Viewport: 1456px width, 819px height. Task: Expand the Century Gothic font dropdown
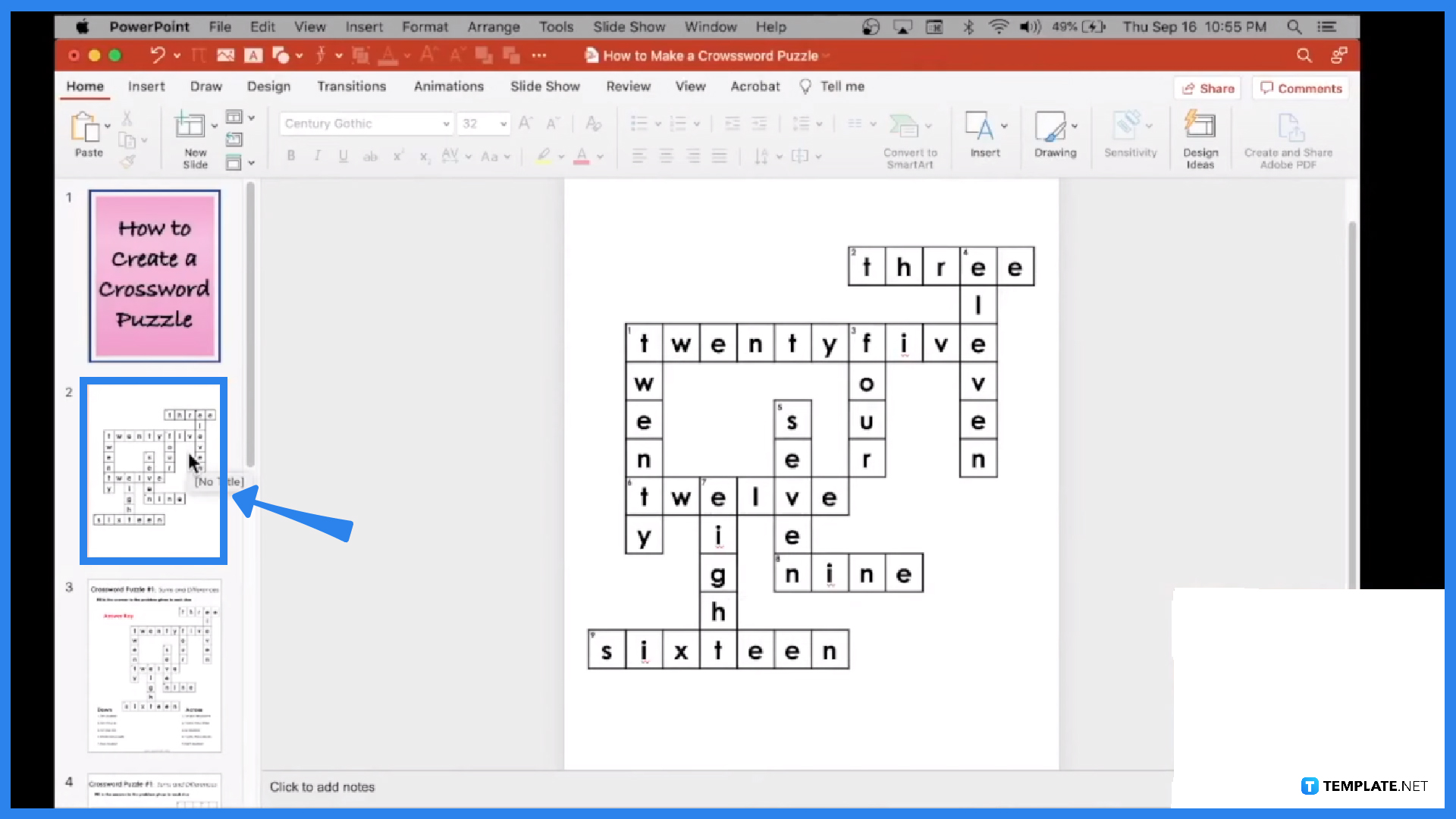(444, 123)
